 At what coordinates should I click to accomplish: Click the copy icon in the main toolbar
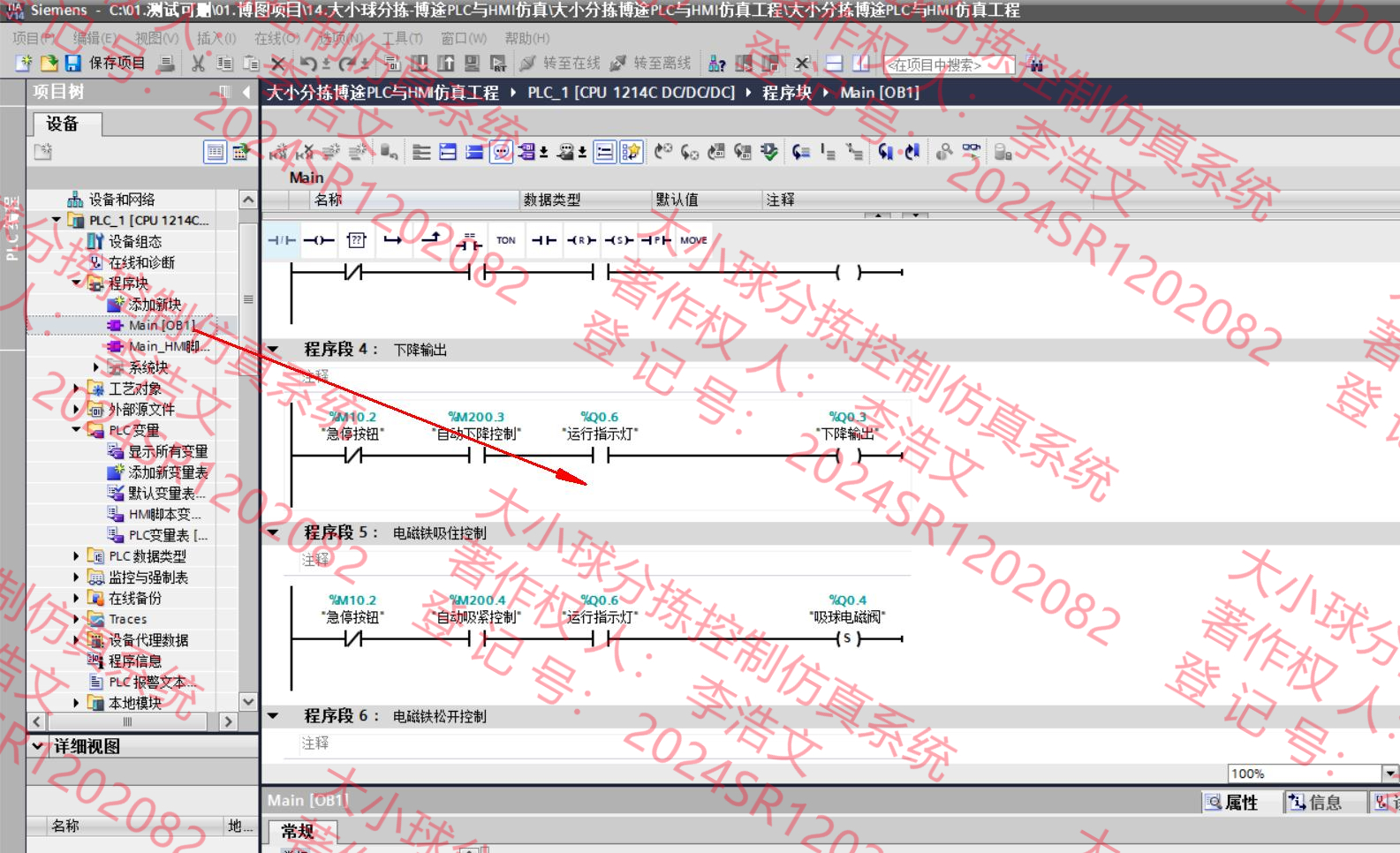coord(224,64)
